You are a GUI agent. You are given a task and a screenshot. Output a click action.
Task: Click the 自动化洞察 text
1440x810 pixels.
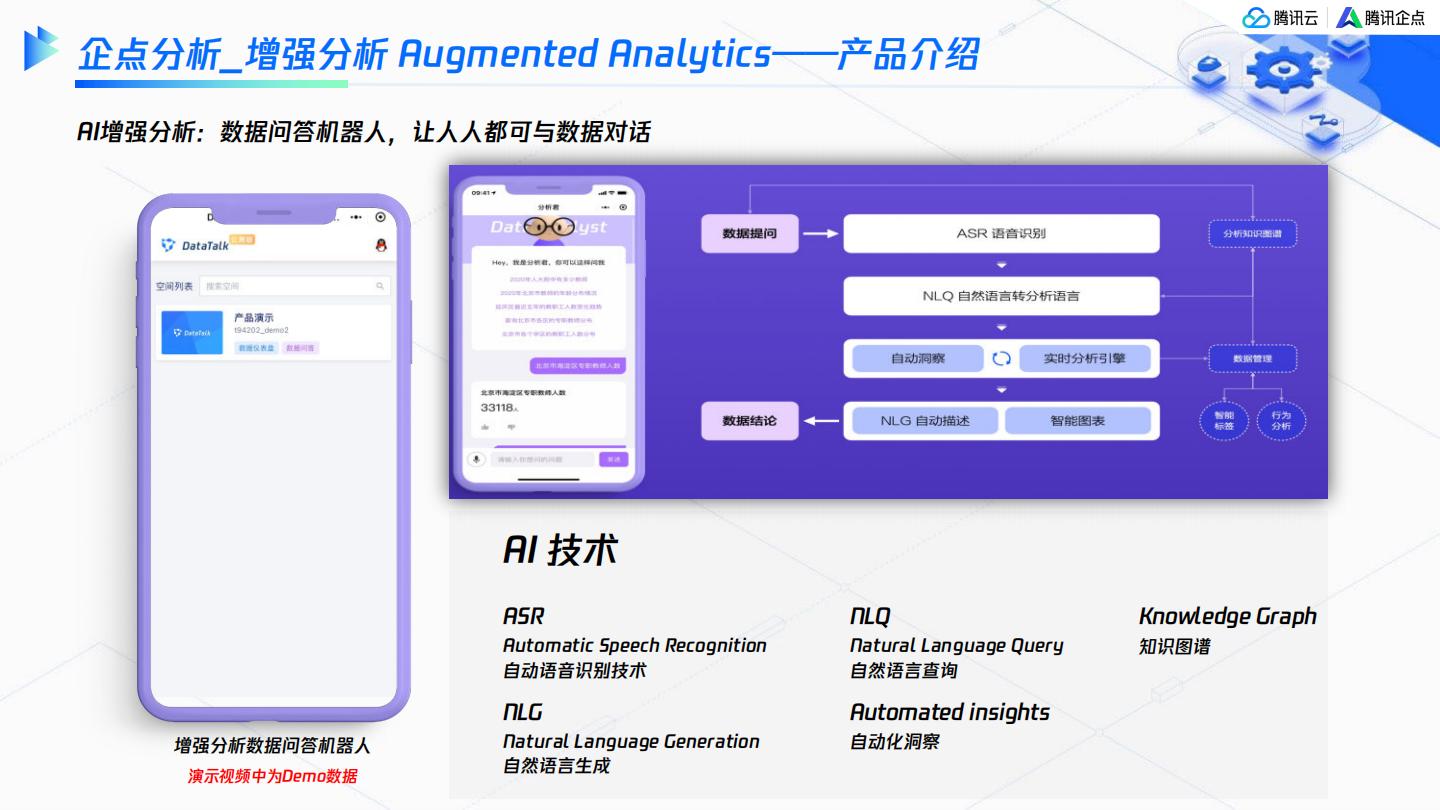coord(895,741)
